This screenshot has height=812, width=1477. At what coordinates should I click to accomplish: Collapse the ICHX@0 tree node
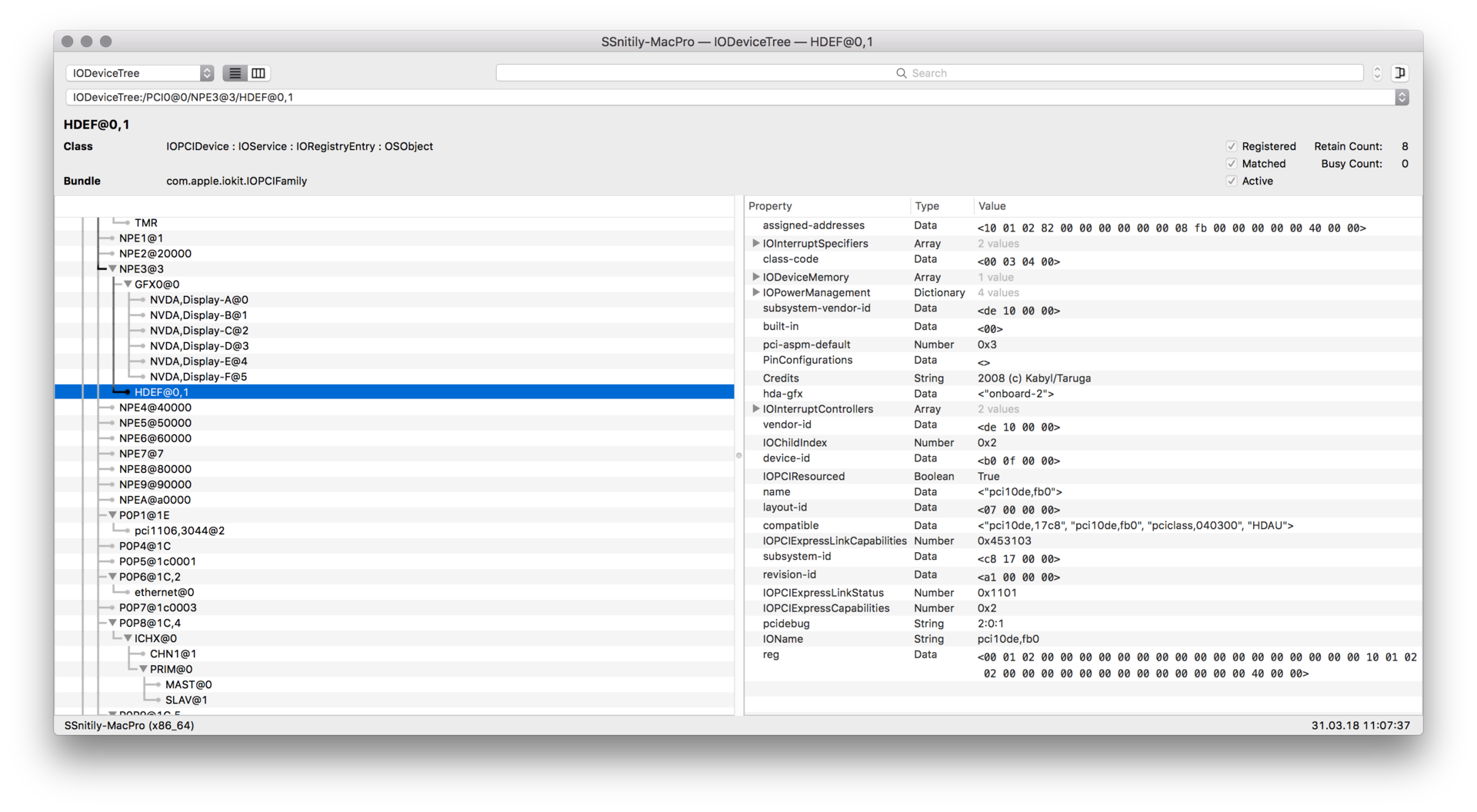click(128, 638)
